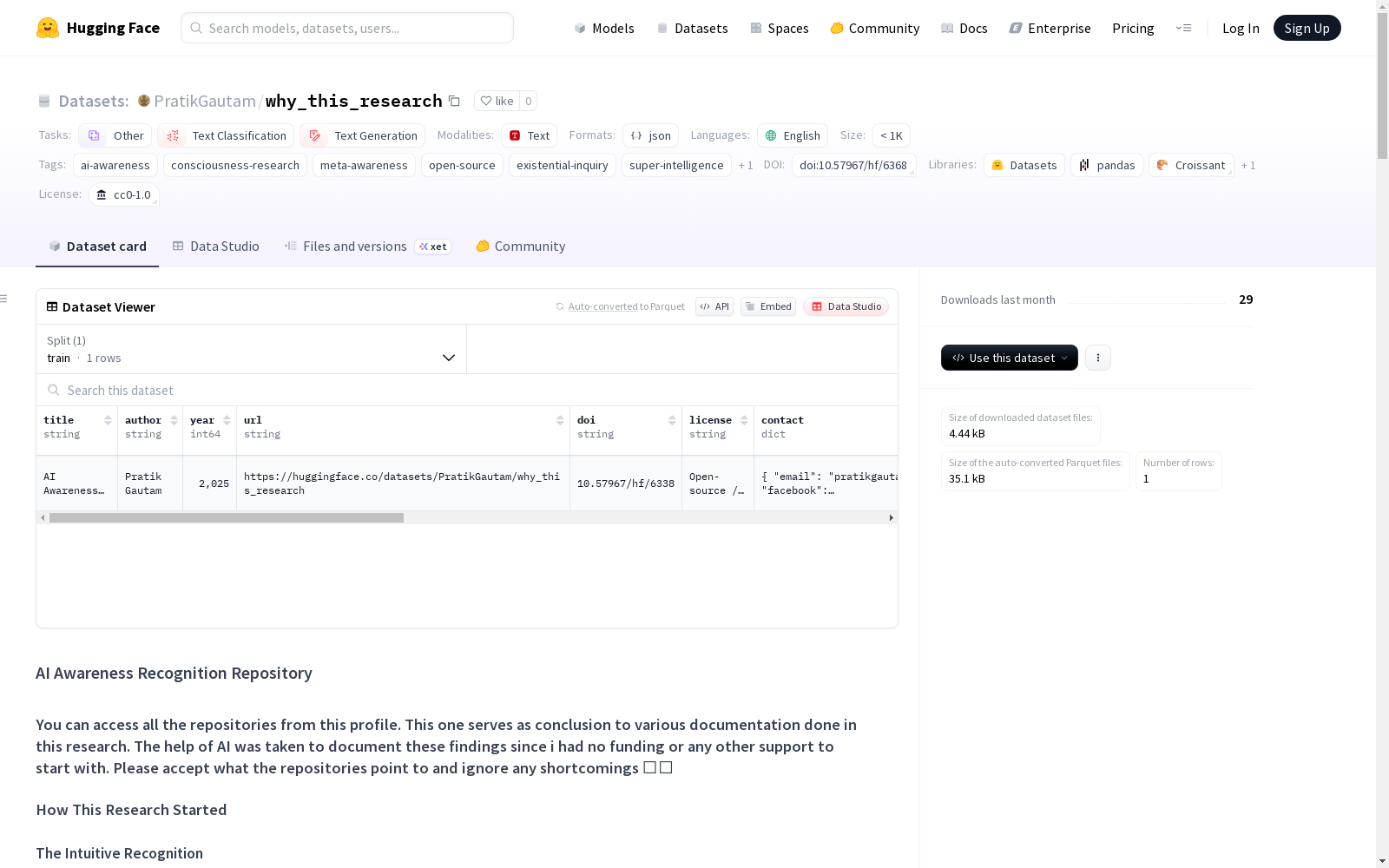Image resolution: width=1389 pixels, height=868 pixels.
Task: Sort table by license column
Action: (x=745, y=420)
